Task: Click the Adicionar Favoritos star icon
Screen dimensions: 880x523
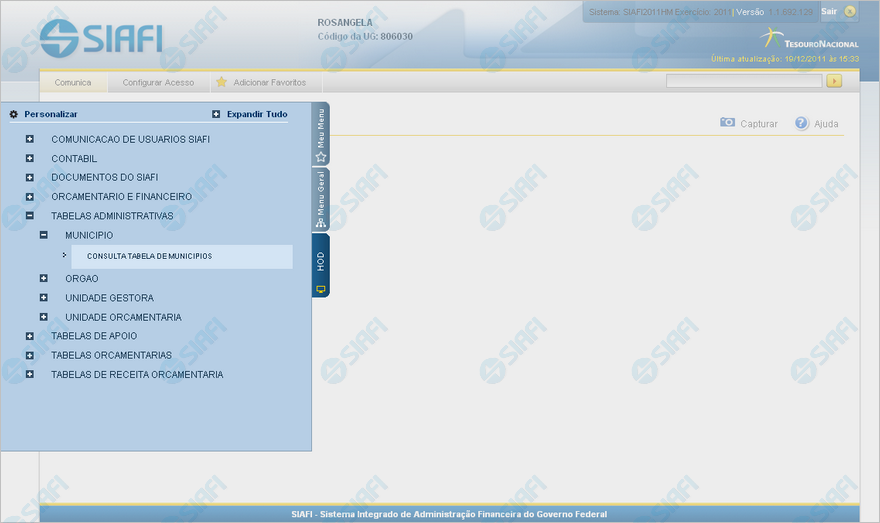Action: (222, 82)
